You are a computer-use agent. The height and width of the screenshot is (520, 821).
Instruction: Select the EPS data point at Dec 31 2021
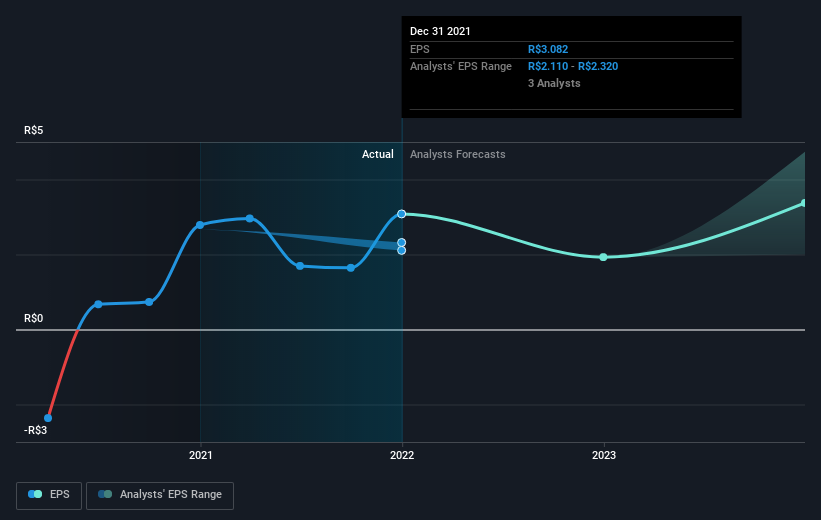click(402, 214)
